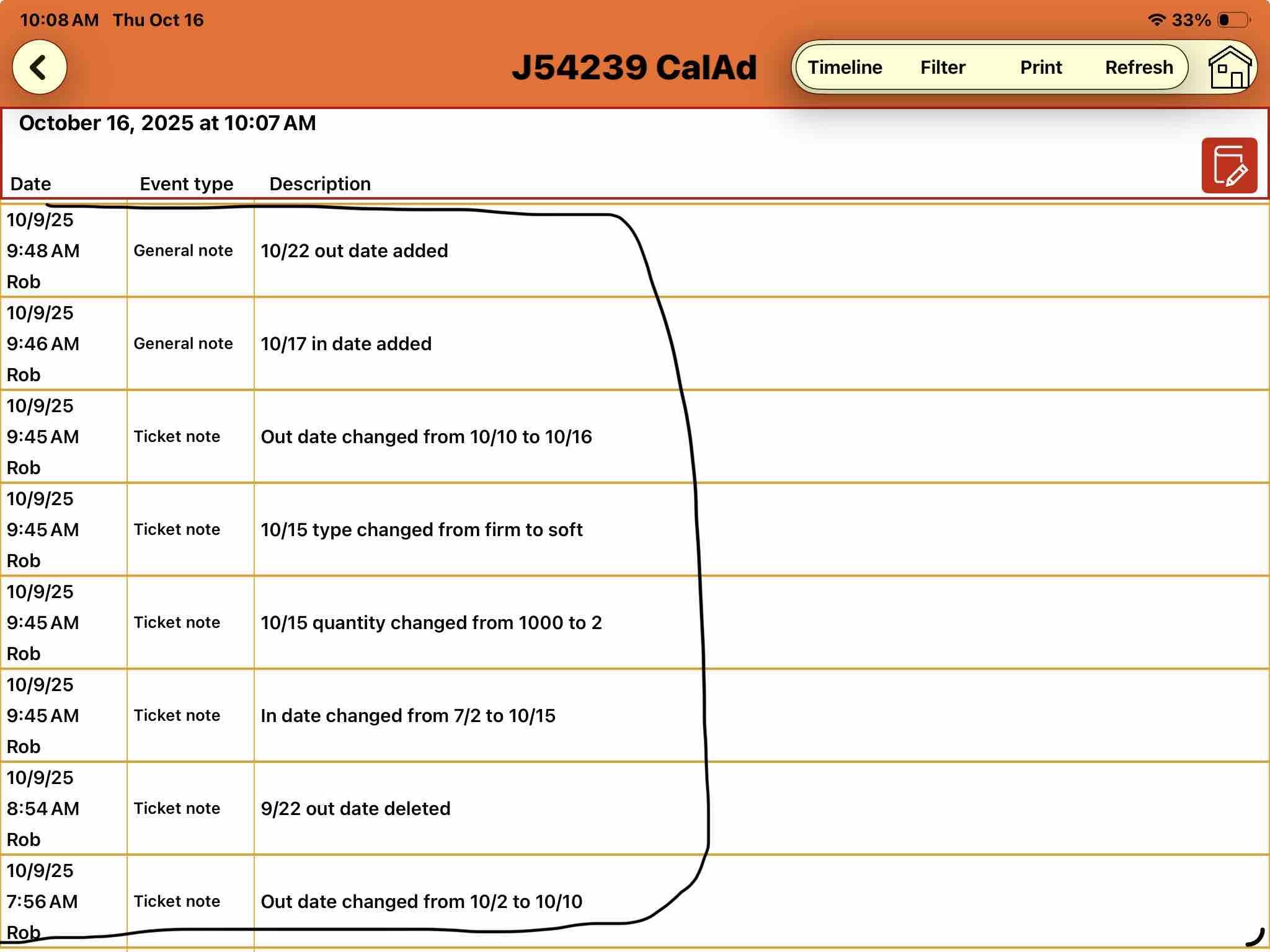The height and width of the screenshot is (952, 1270).
Task: Tap the Wi-Fi status icon
Action: [x=1156, y=20]
